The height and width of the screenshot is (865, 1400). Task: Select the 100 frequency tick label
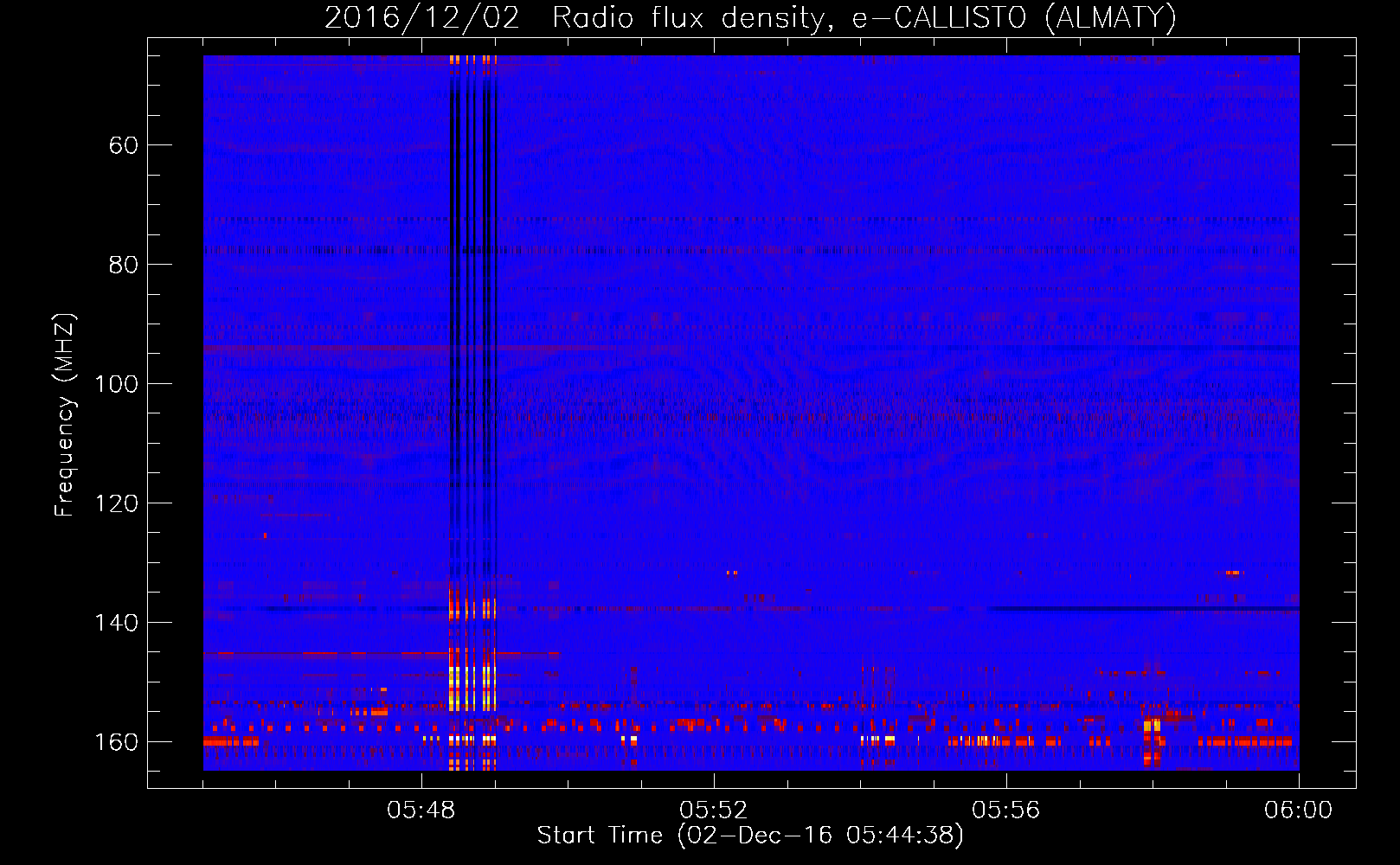(117, 384)
